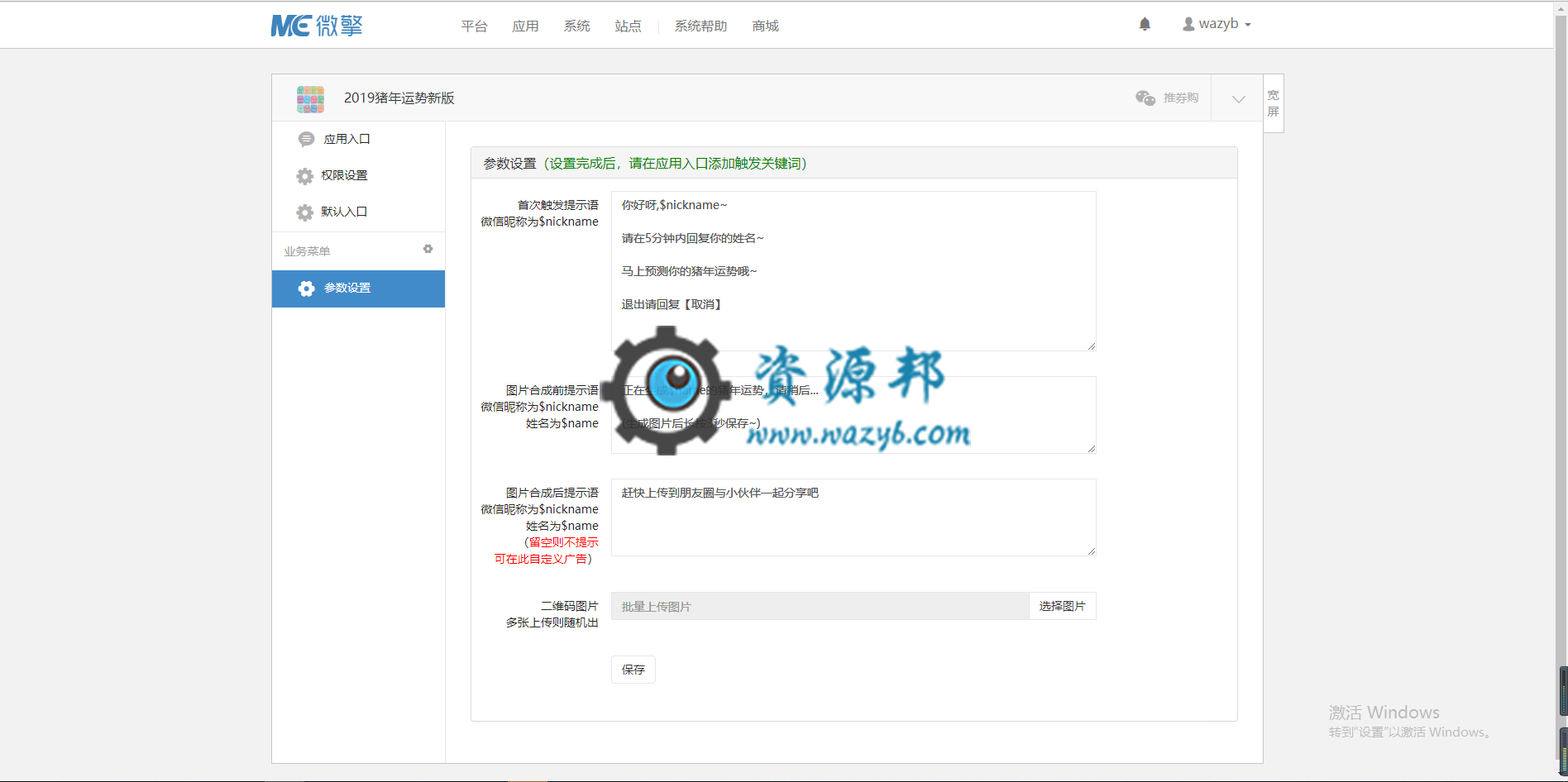The width and height of the screenshot is (1568, 782).
Task: Click the 保存 button
Action: (x=633, y=670)
